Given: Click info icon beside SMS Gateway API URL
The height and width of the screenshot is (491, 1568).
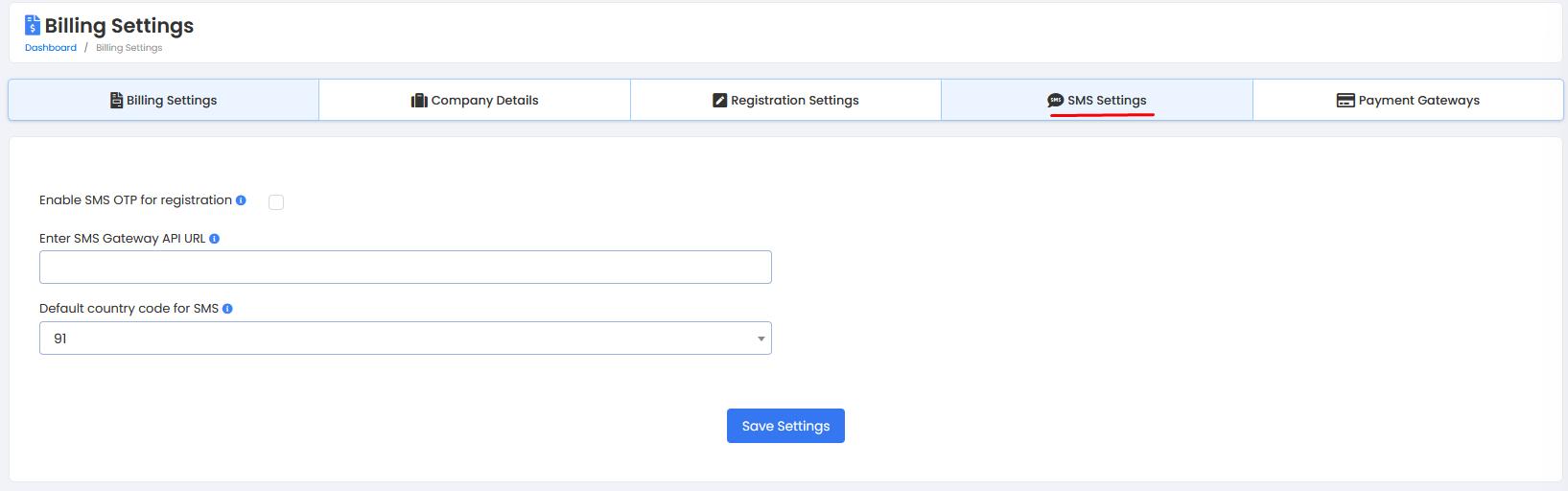Looking at the screenshot, I should click(x=214, y=239).
